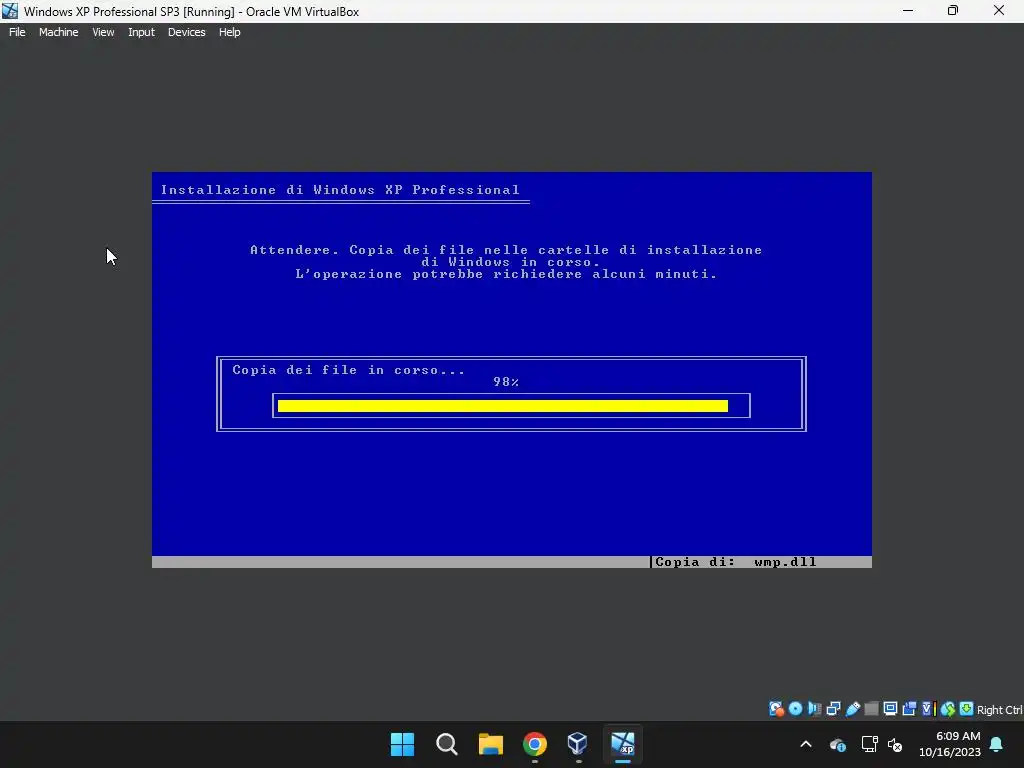This screenshot has height=768, width=1024.
Task: Close the VirtualBox VM window
Action: (999, 11)
